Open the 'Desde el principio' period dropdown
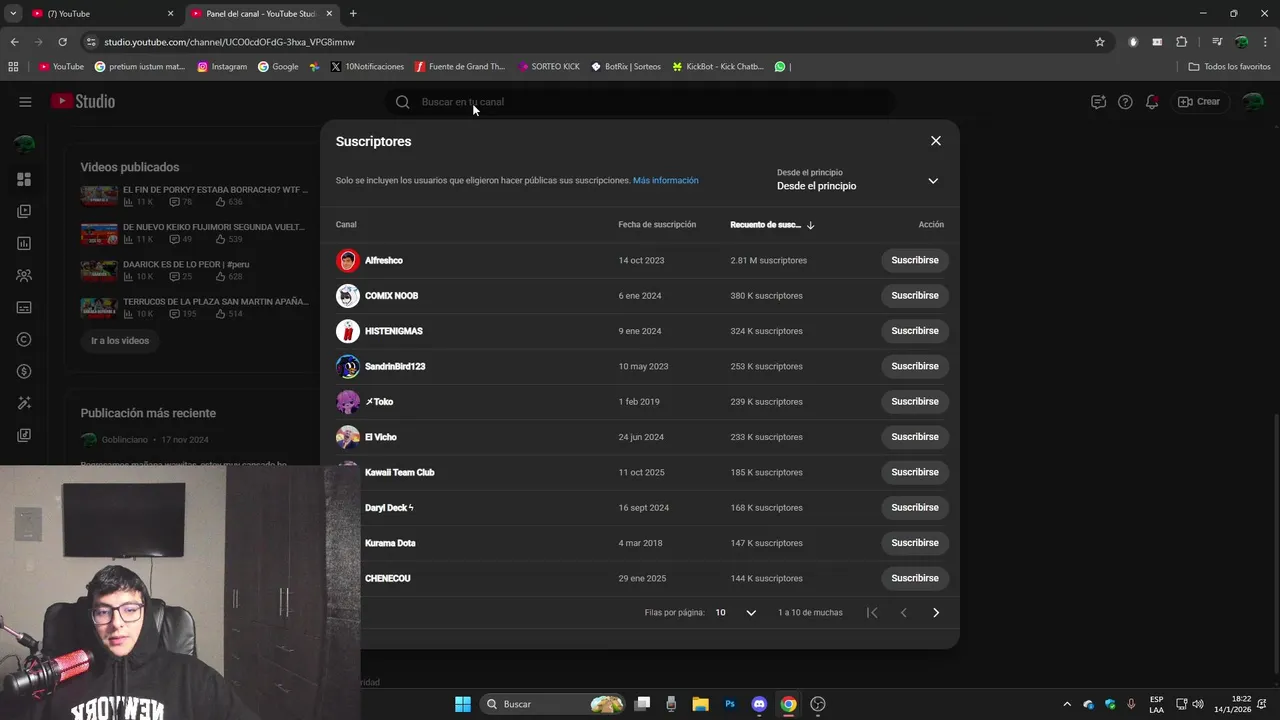1280x720 pixels. pyautogui.click(x=858, y=180)
